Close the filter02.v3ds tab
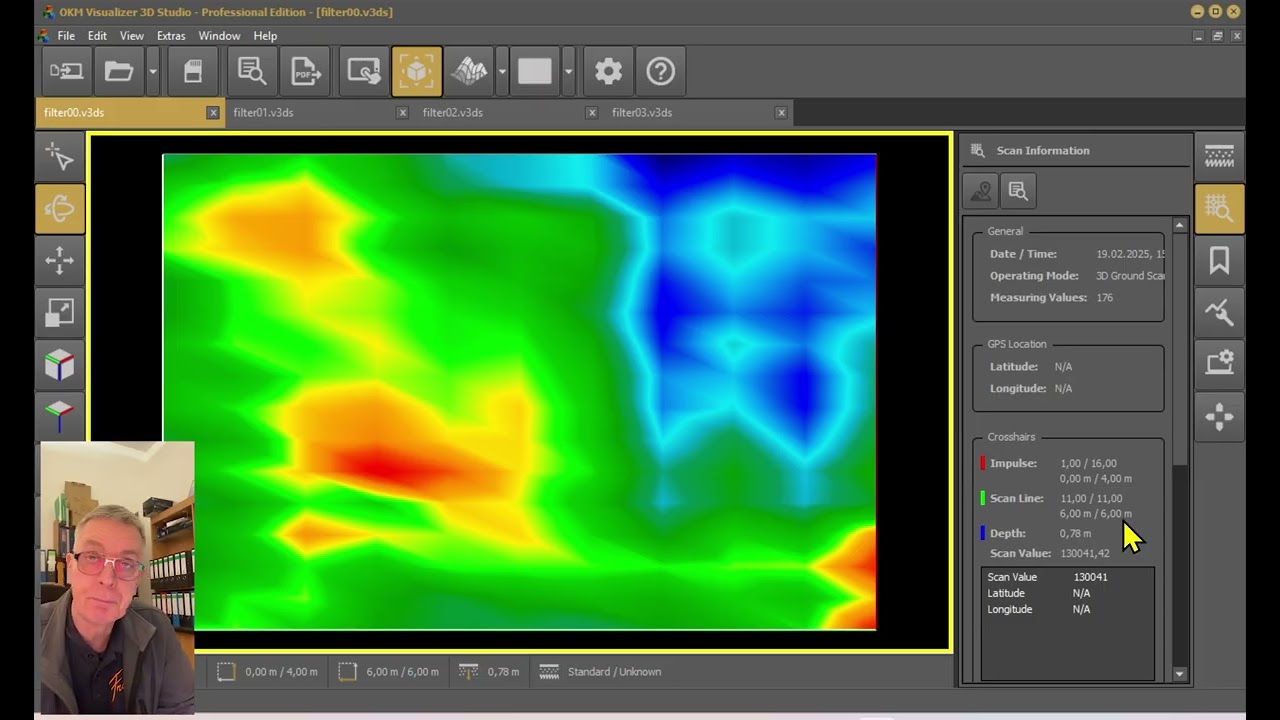 pyautogui.click(x=592, y=113)
